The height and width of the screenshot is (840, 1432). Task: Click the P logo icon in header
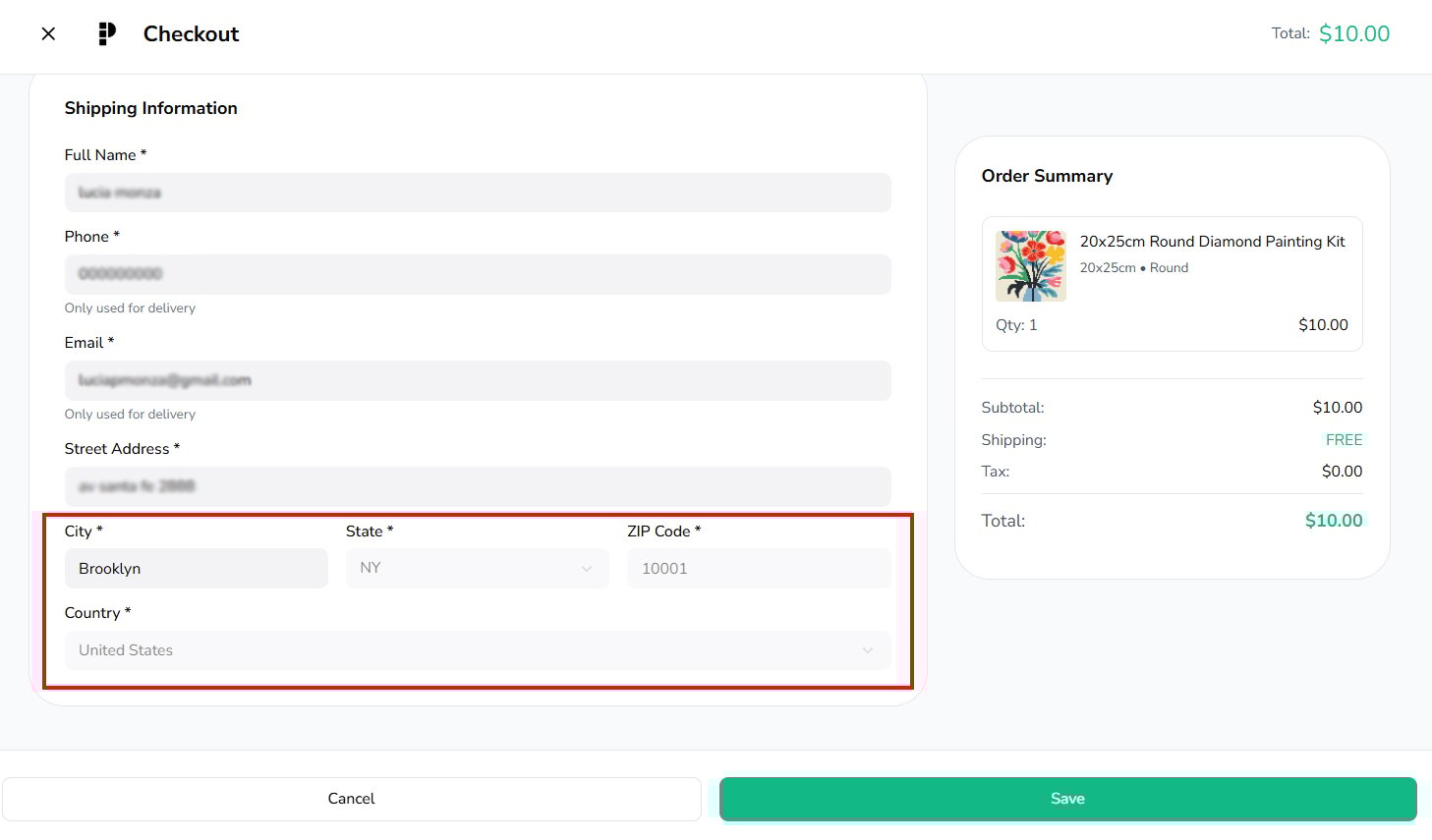[x=107, y=34]
